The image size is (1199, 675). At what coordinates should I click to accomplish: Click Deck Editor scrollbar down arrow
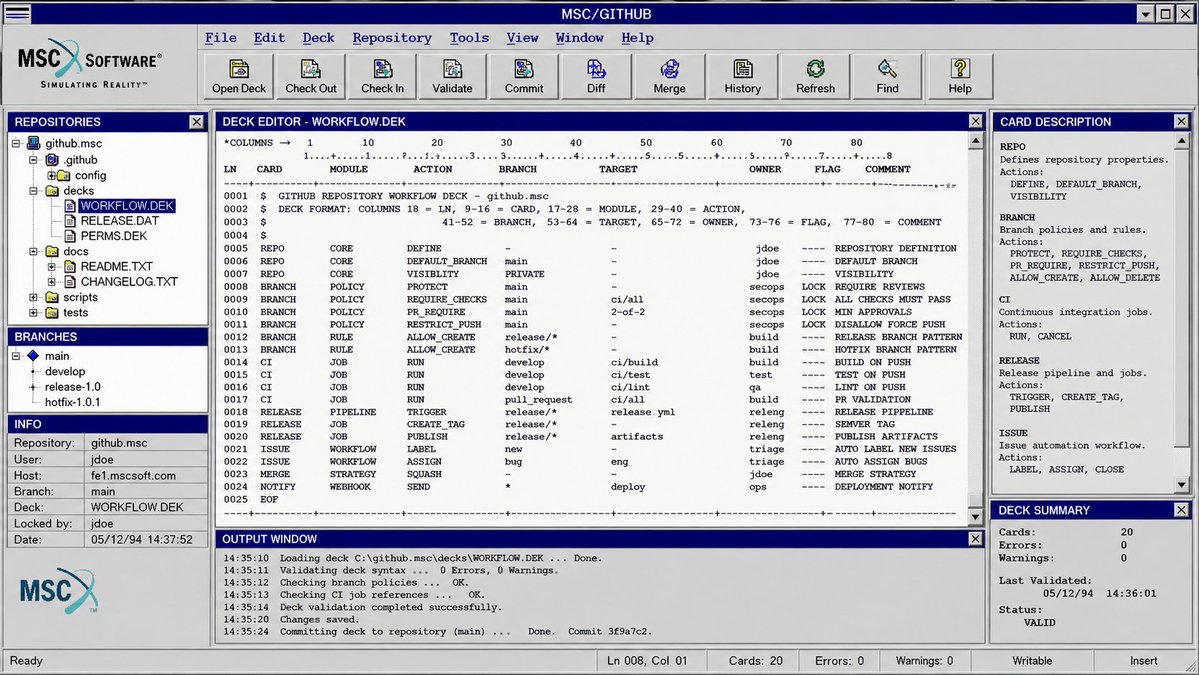976,518
